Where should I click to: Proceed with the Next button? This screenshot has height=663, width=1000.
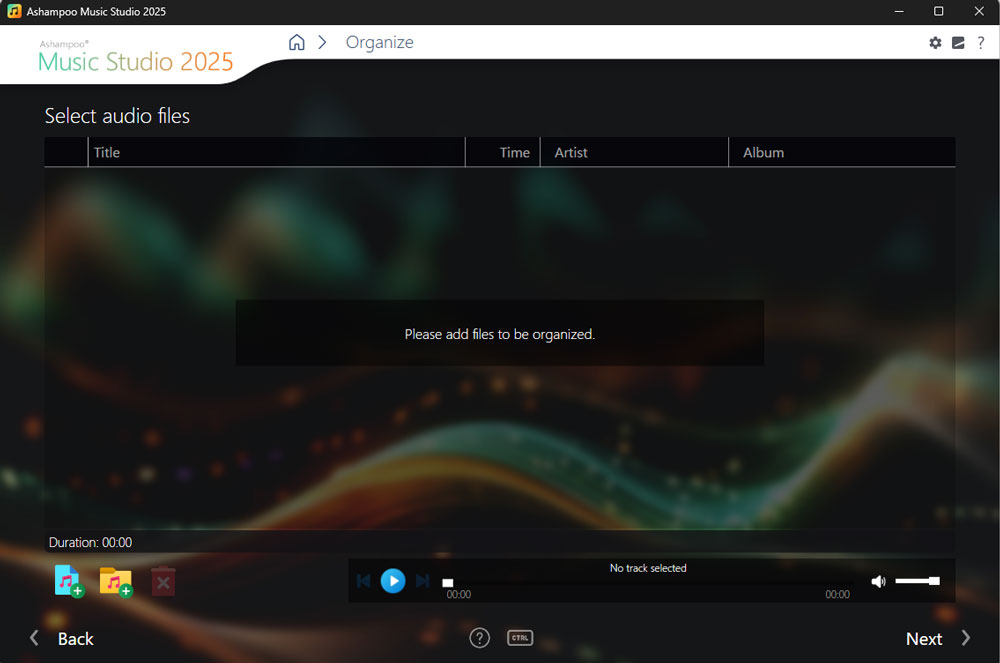tap(938, 638)
